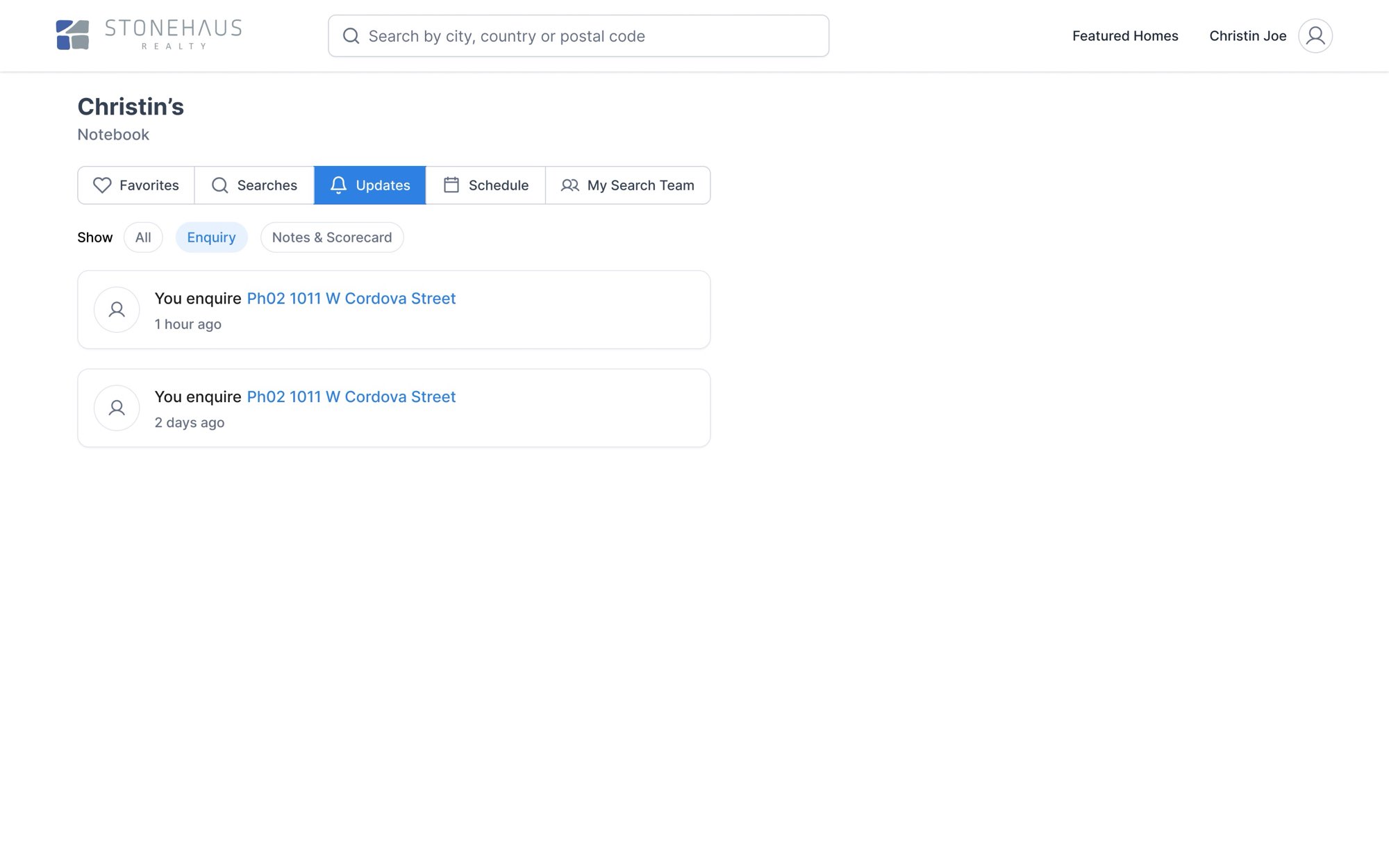
Task: Go to the Schedule tab
Action: [485, 185]
